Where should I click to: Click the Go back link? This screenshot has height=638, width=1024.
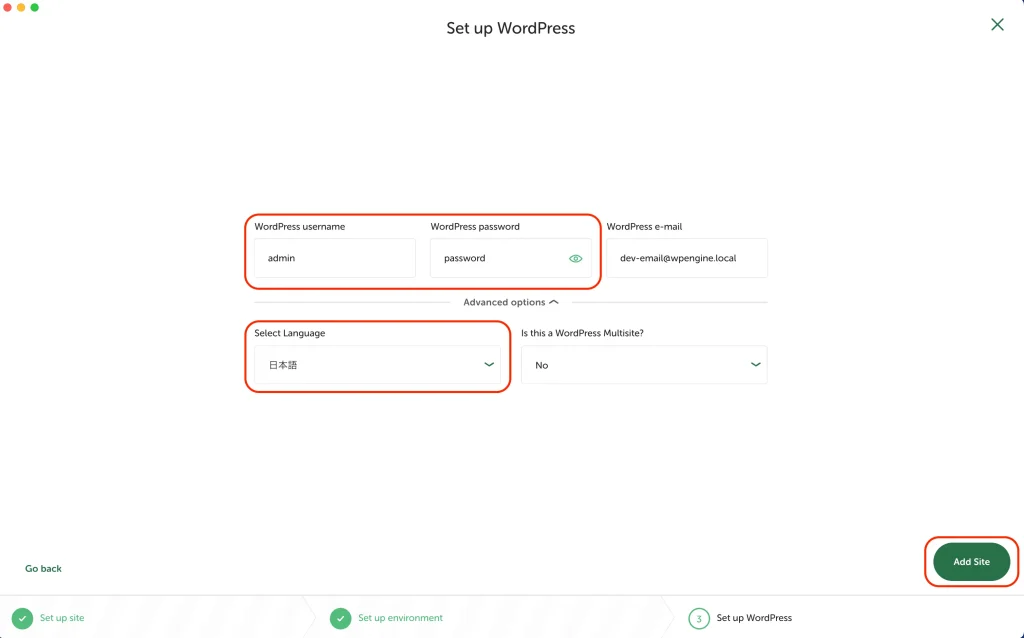click(44, 569)
